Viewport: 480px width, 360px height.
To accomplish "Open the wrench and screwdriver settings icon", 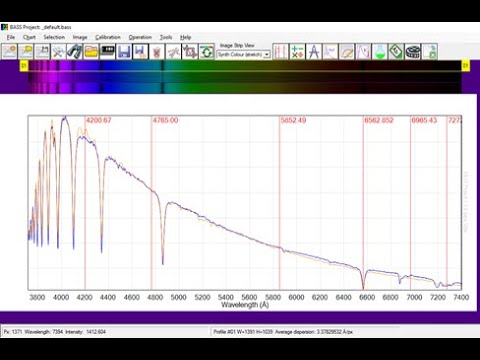I will 58,52.
